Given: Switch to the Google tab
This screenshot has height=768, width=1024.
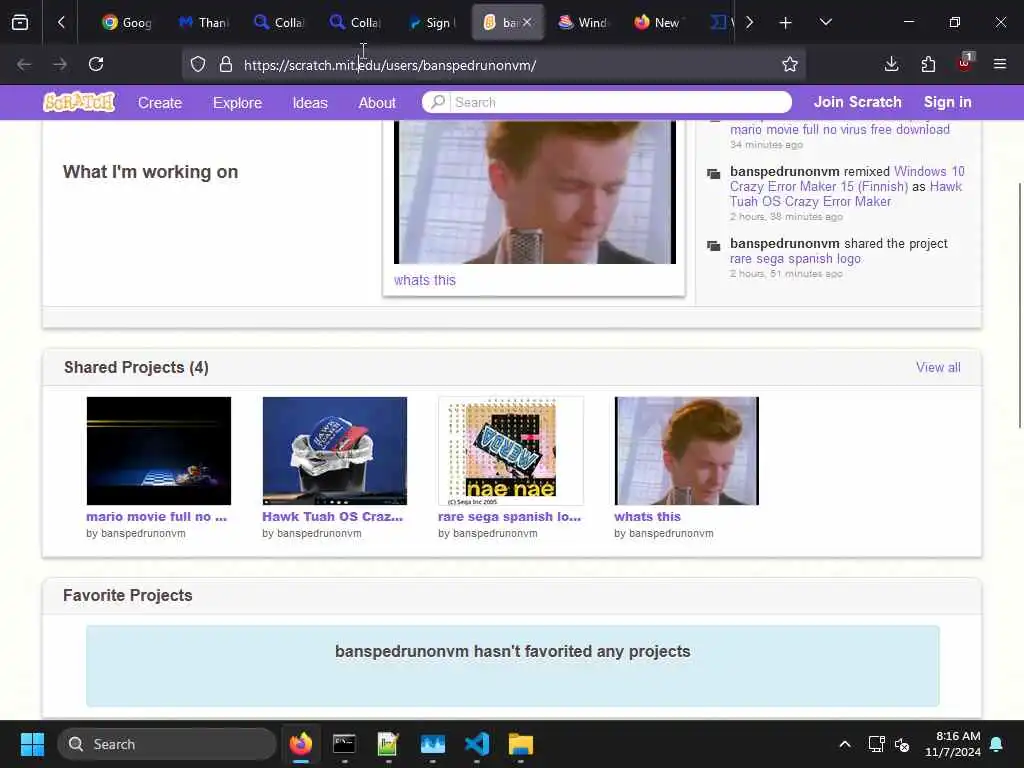Looking at the screenshot, I should point(127,23).
